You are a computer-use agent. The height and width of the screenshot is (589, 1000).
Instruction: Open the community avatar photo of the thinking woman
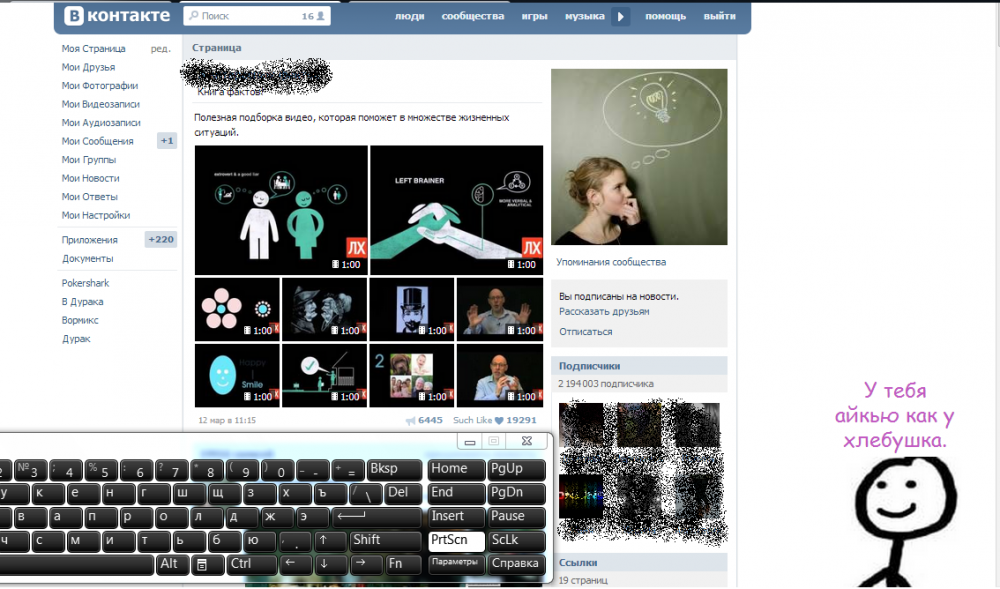pos(639,157)
